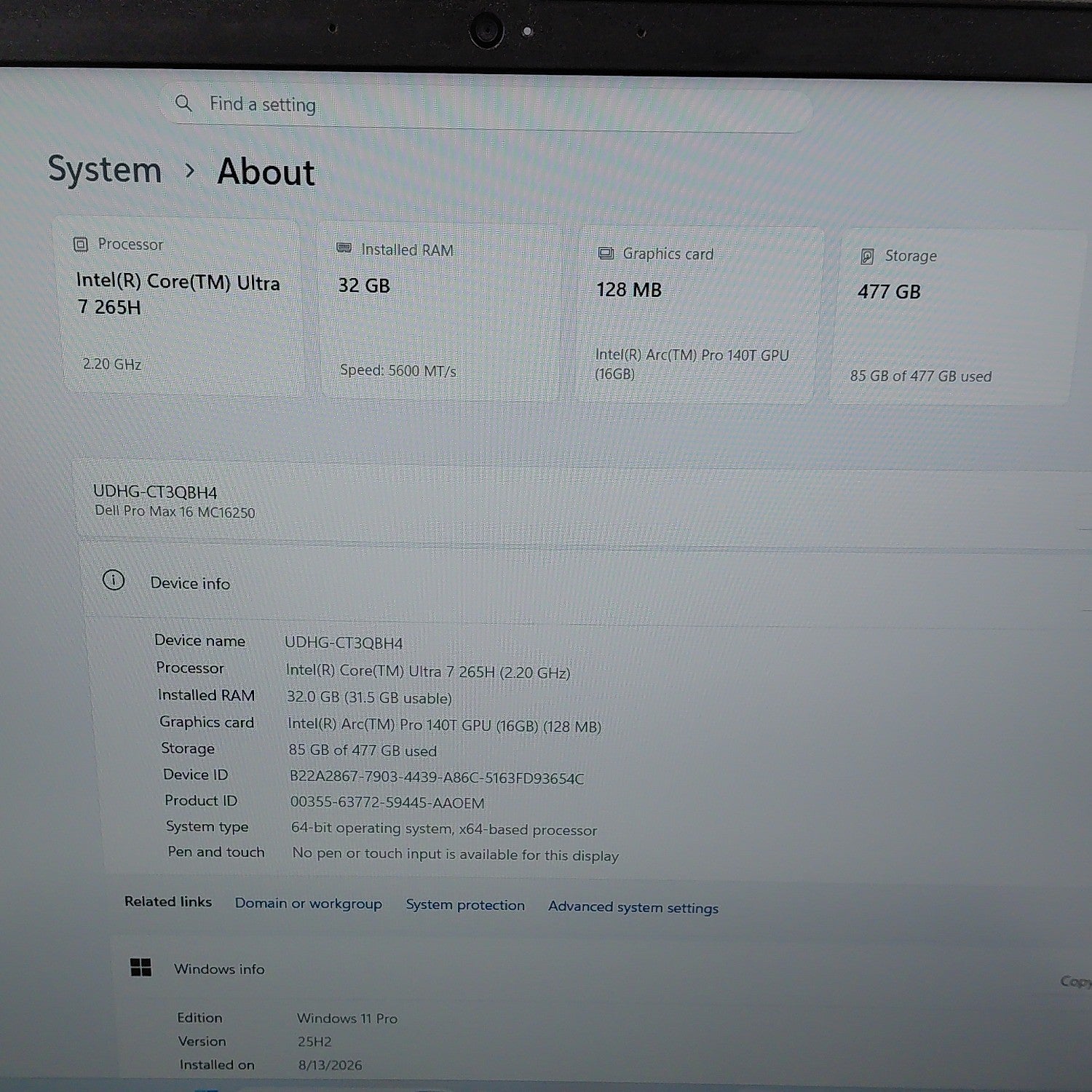Select the 128 MB graphics value
The width and height of the screenshot is (1092, 1092).
coord(629,290)
